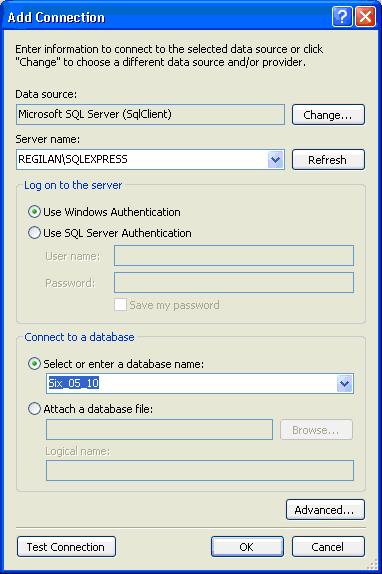This screenshot has height=574, width=382.
Task: Click the Change... data source button
Action: tap(328, 115)
